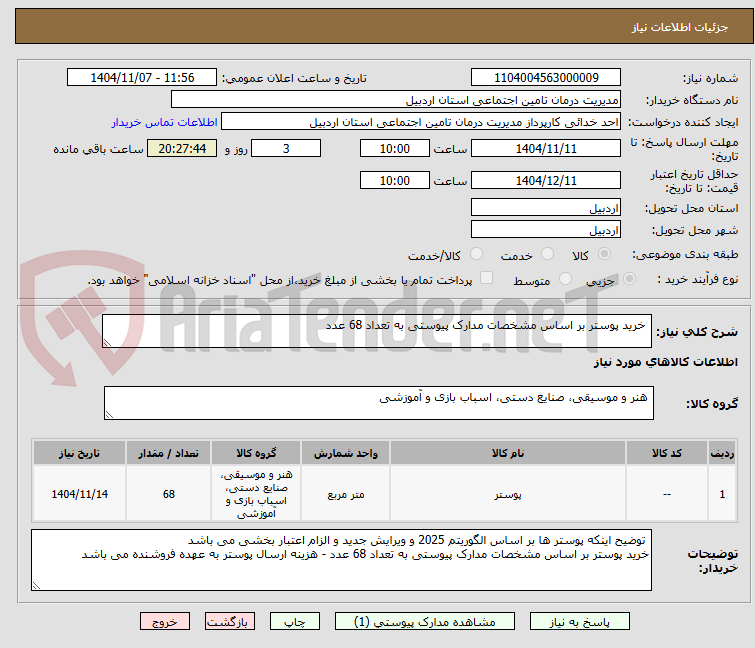This screenshot has height=648, width=755.
Task: Click the response deadline time 10:00 field
Action: [x=395, y=148]
